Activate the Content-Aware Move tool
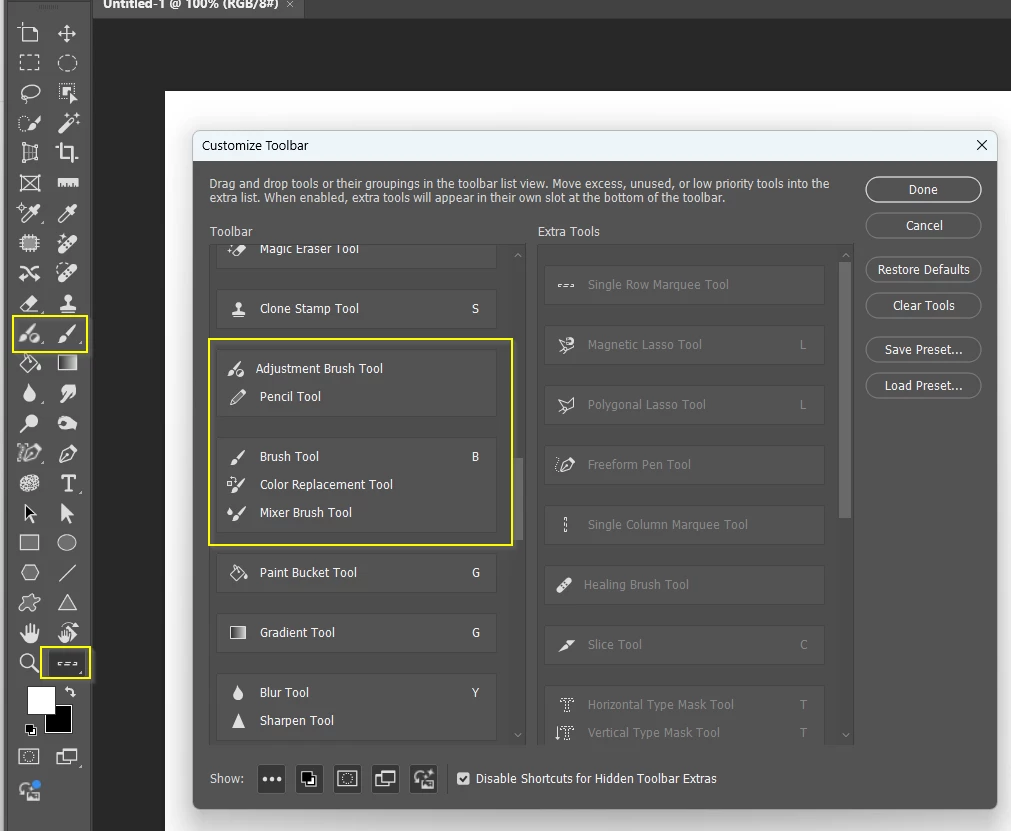The height and width of the screenshot is (831, 1011). [30, 273]
